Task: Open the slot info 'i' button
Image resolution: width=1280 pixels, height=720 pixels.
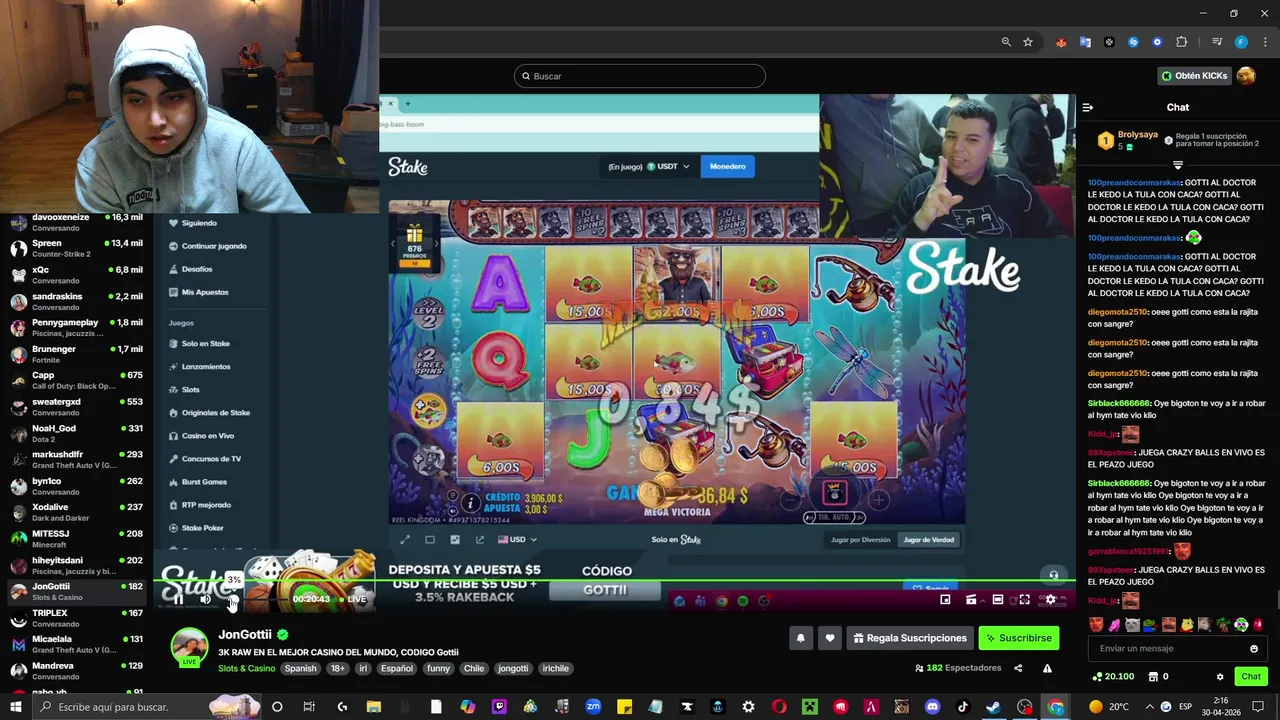Action: point(470,503)
